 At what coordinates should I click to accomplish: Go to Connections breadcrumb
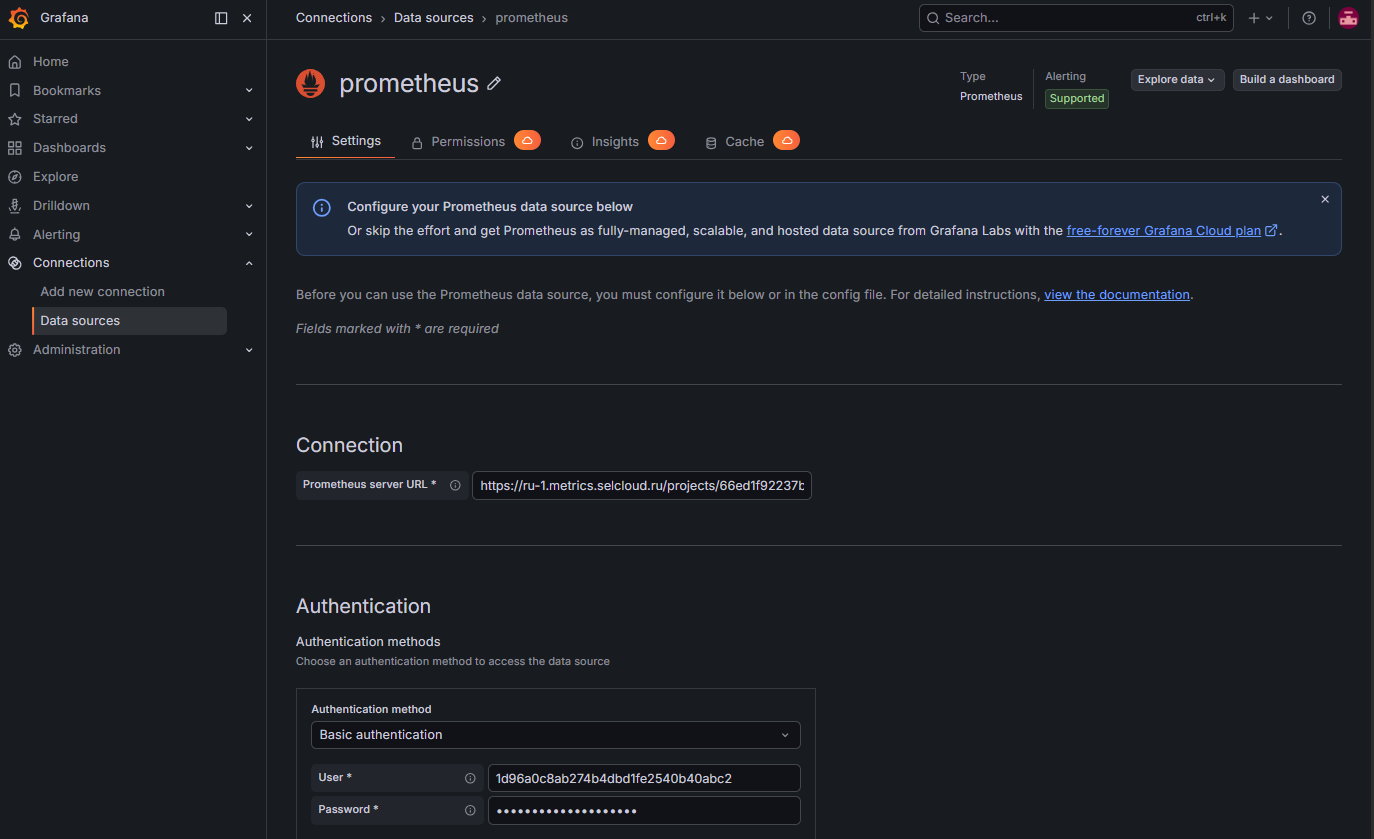click(x=334, y=18)
